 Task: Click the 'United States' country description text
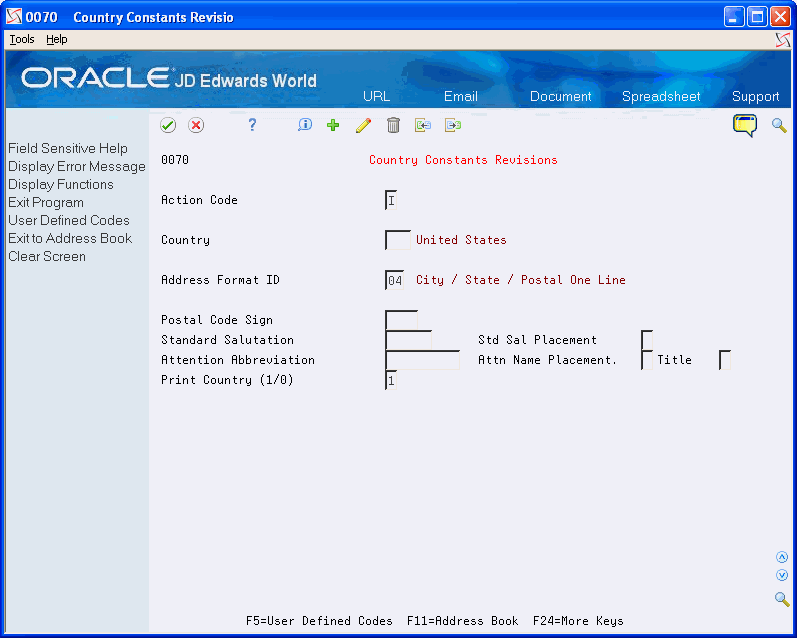click(x=461, y=240)
